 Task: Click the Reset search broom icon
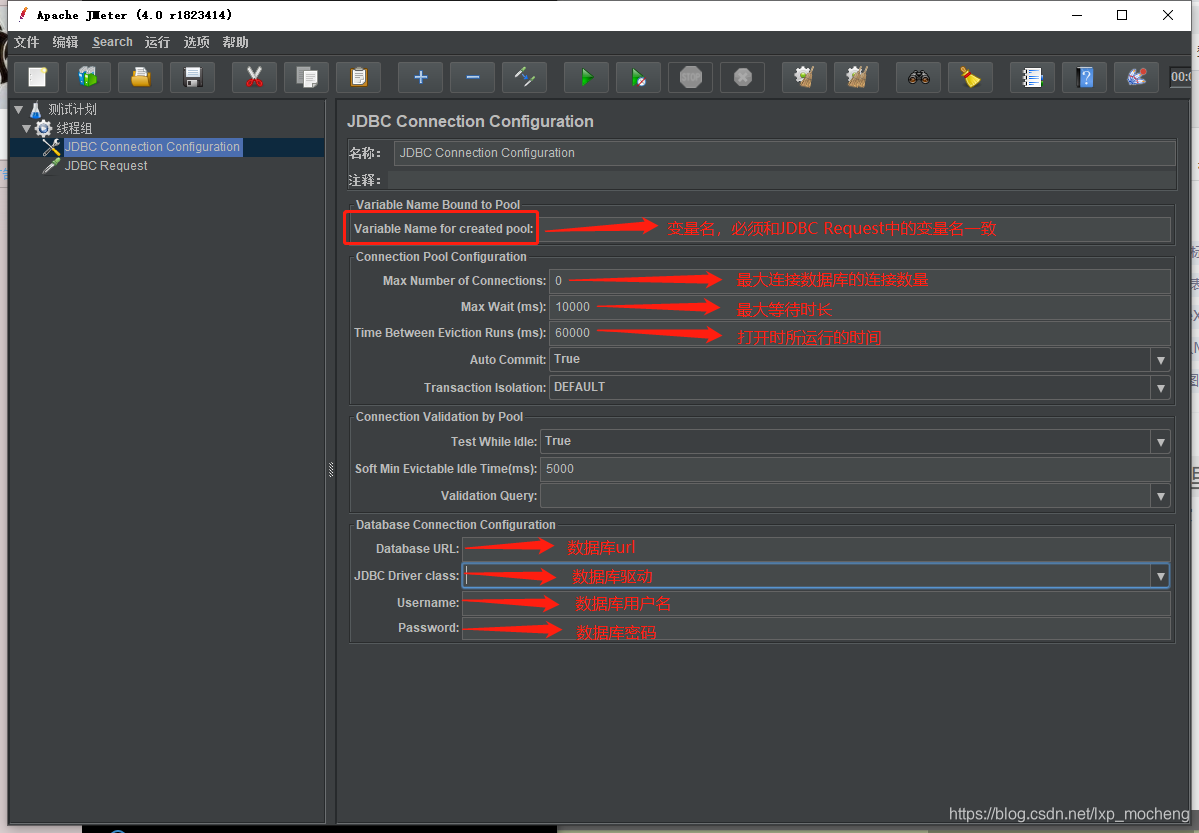[970, 77]
